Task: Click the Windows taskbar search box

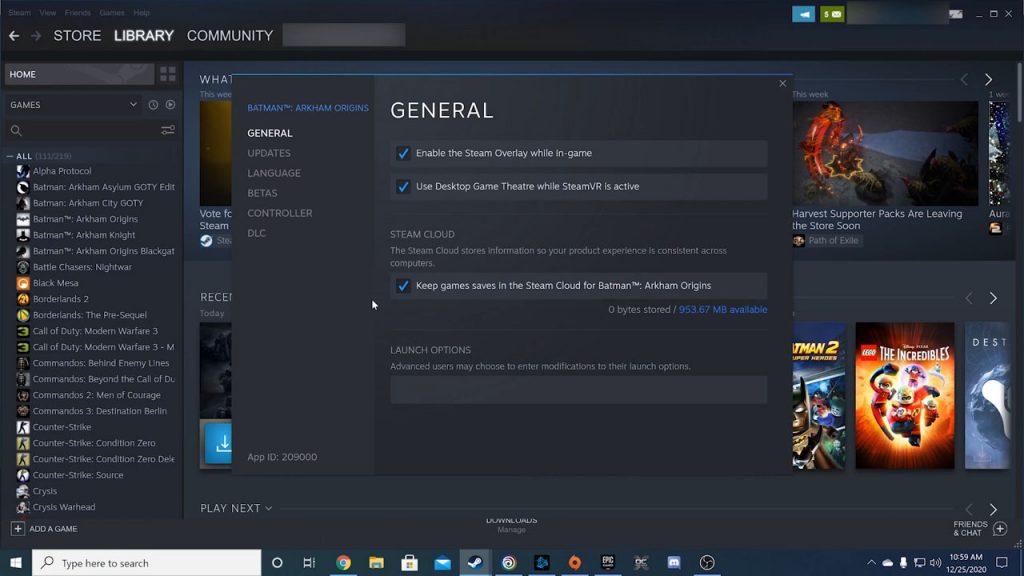Action: (147, 562)
